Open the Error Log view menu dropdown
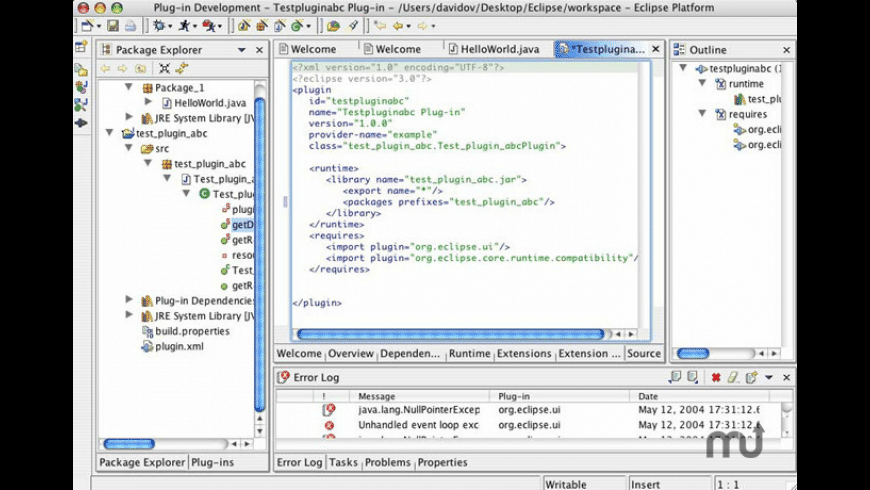This screenshot has width=870, height=490. (768, 377)
